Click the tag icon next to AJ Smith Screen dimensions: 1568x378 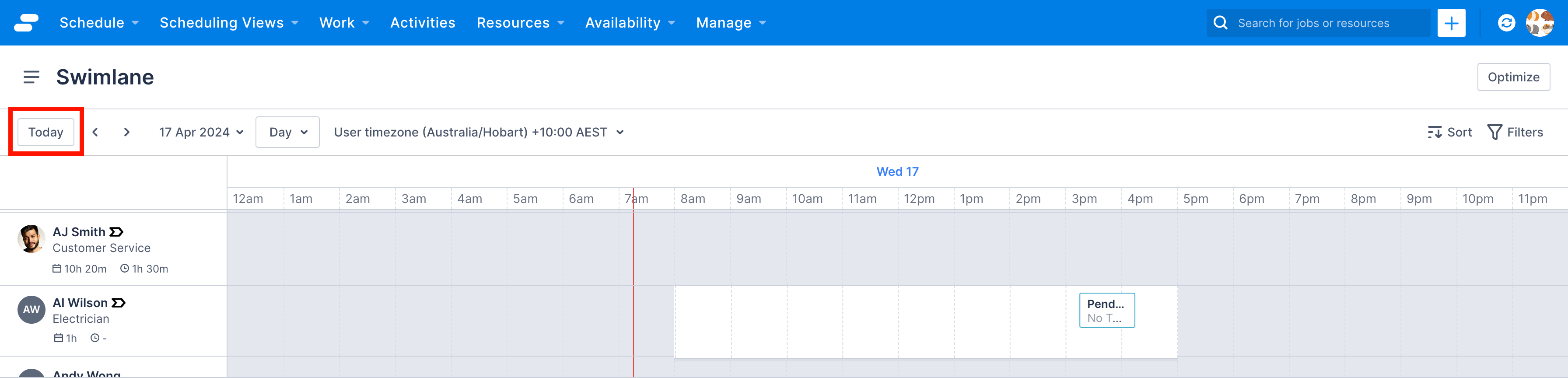116,232
